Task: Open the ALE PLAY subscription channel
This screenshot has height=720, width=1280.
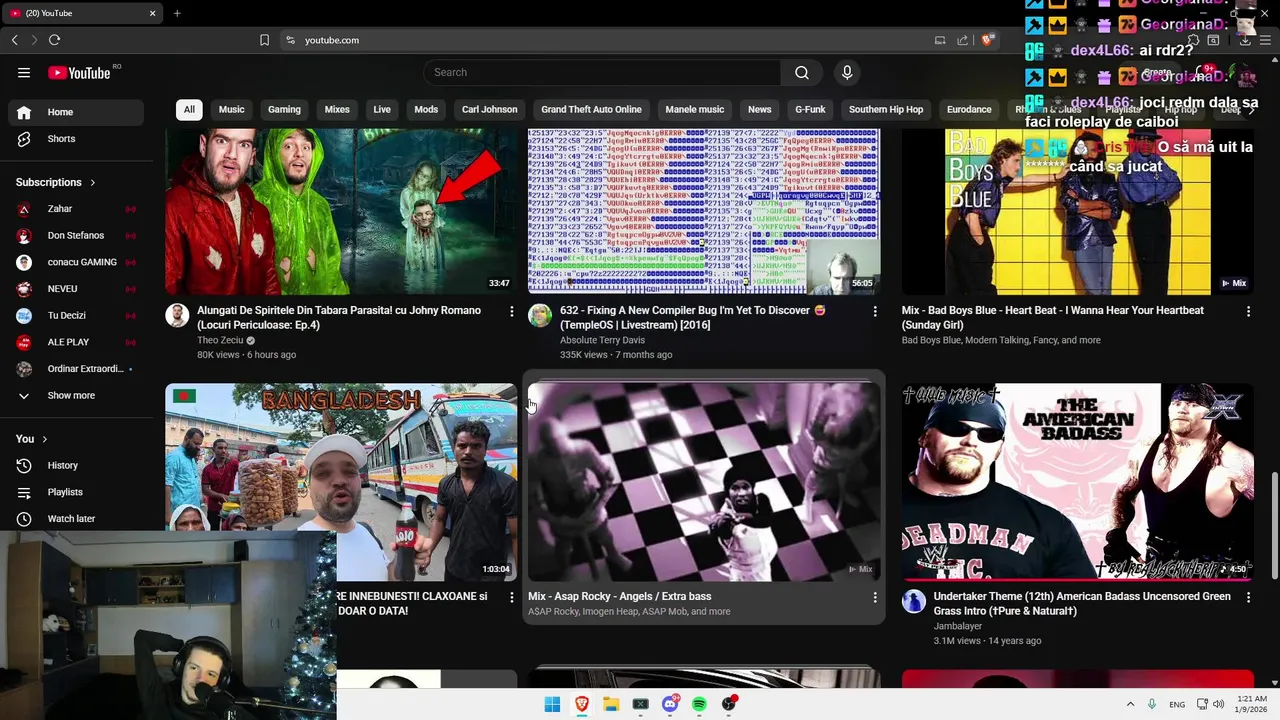Action: click(x=75, y=342)
